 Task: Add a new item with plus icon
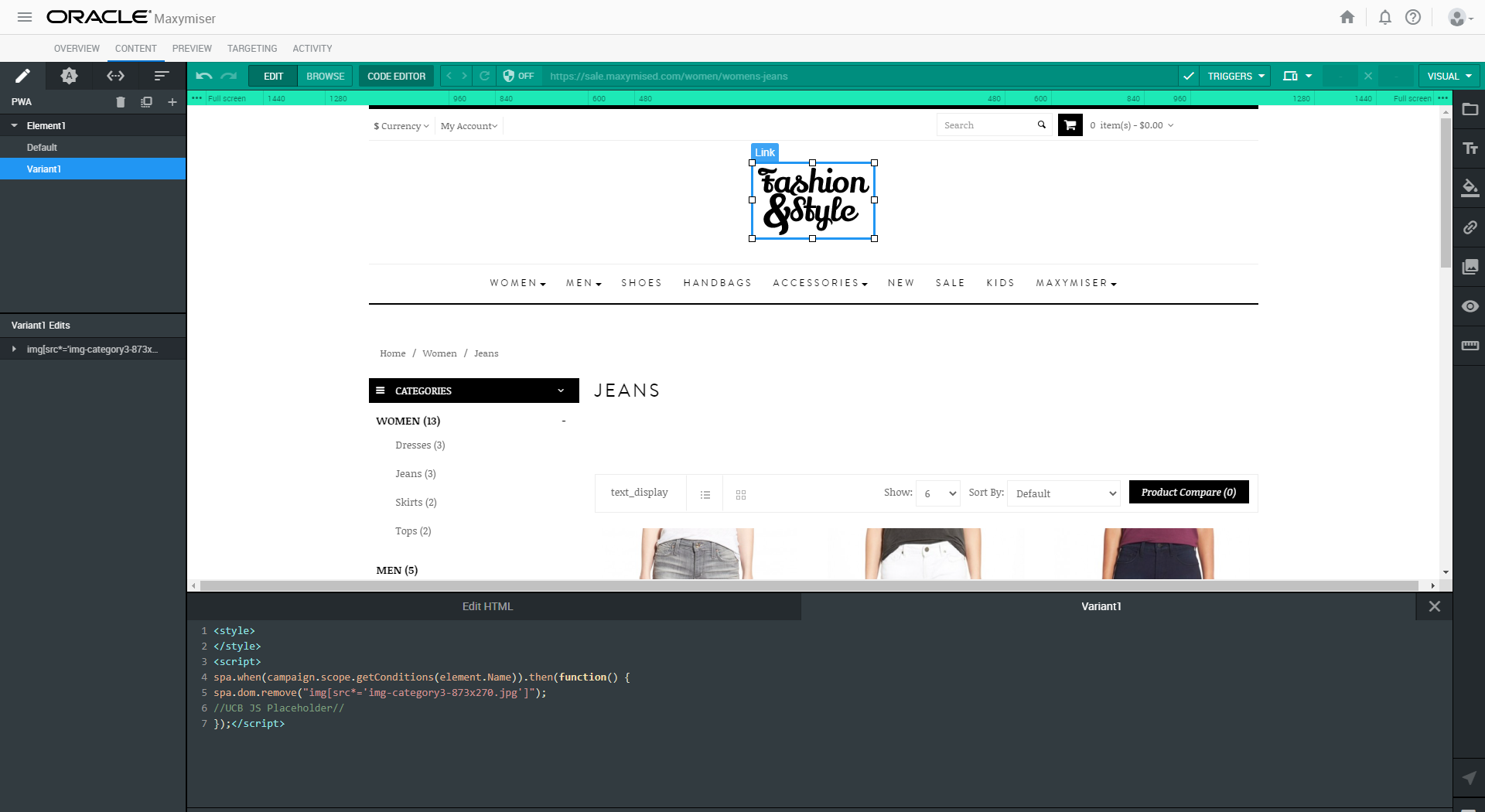tap(172, 102)
